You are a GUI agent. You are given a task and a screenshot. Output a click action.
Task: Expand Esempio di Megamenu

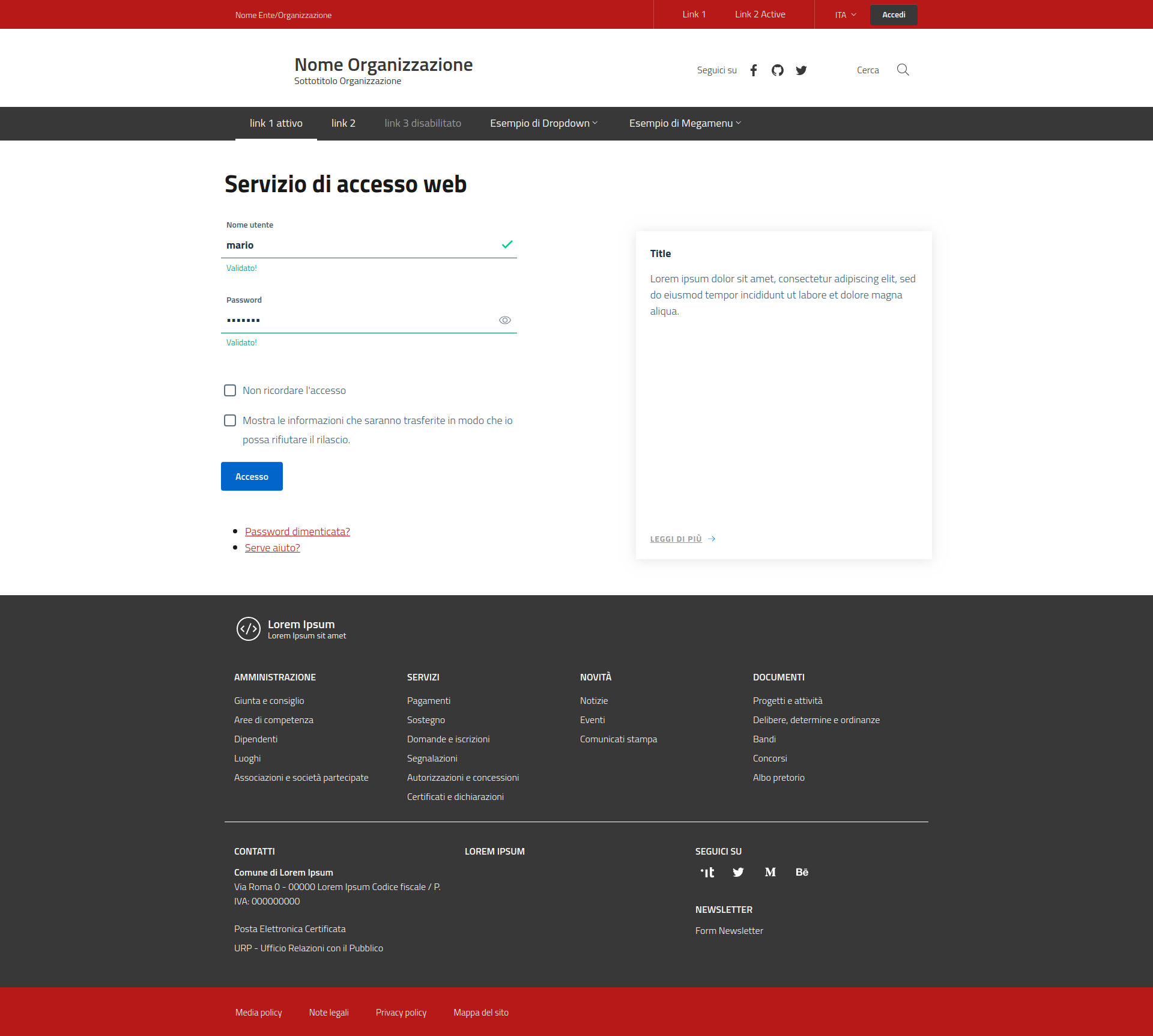(x=685, y=123)
